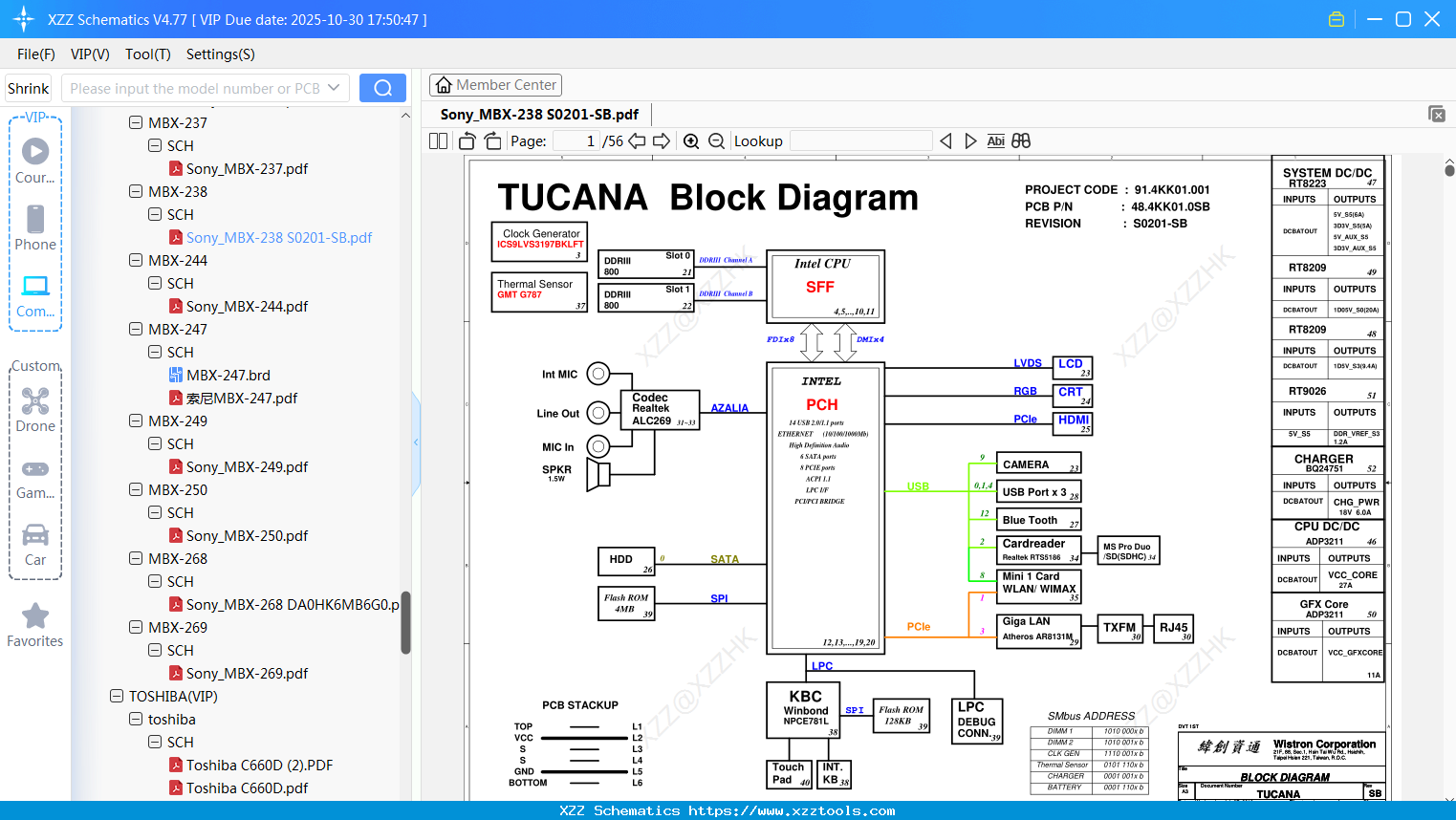Screen dimensions: 1456x820
Task: Focus the model number search field
Action: tap(194, 88)
